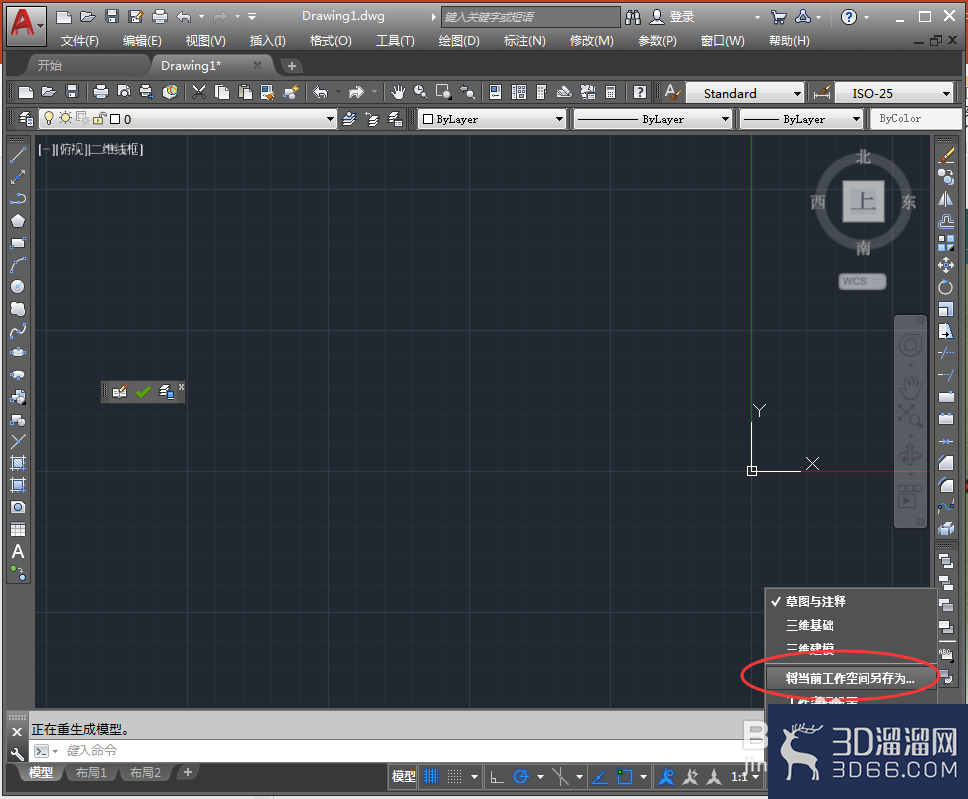The image size is (968, 799).
Task: Click the Move tool in modify toolbar
Action: coord(946,265)
